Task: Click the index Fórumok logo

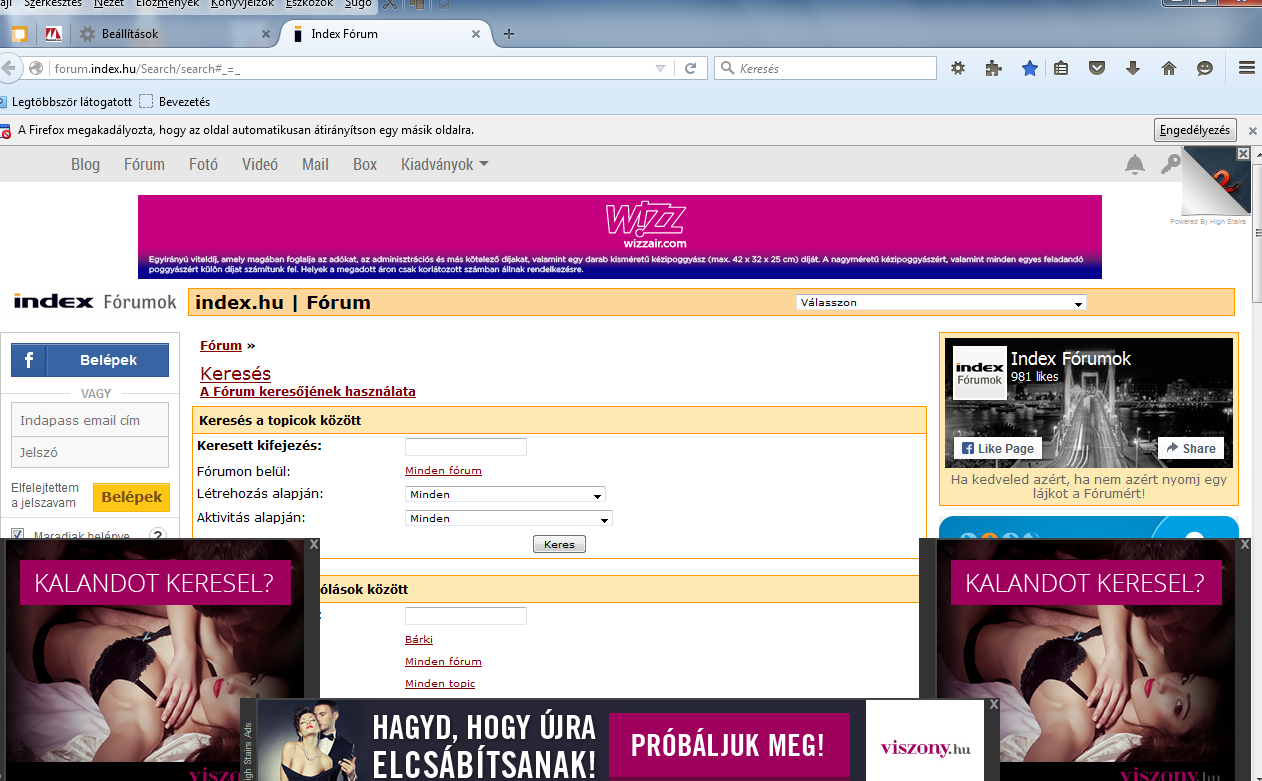Action: [x=95, y=301]
